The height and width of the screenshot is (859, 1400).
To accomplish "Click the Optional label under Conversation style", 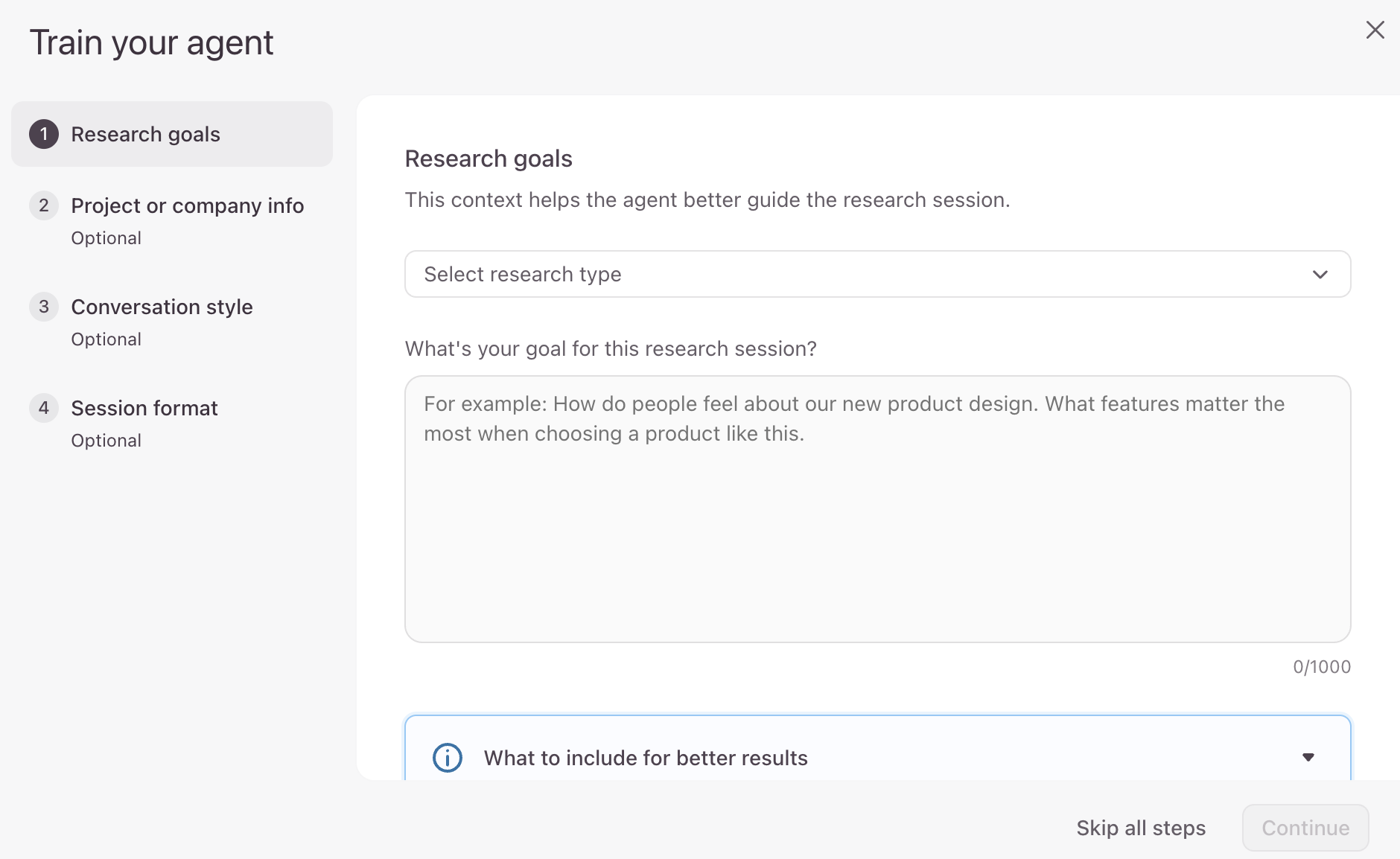I will point(106,339).
